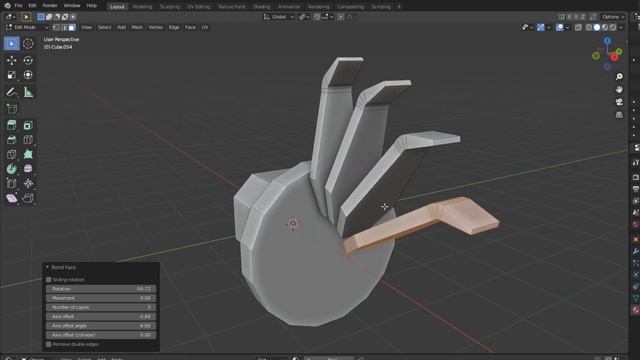
Task: Open the editor type dropdown
Action: [x=10, y=17]
